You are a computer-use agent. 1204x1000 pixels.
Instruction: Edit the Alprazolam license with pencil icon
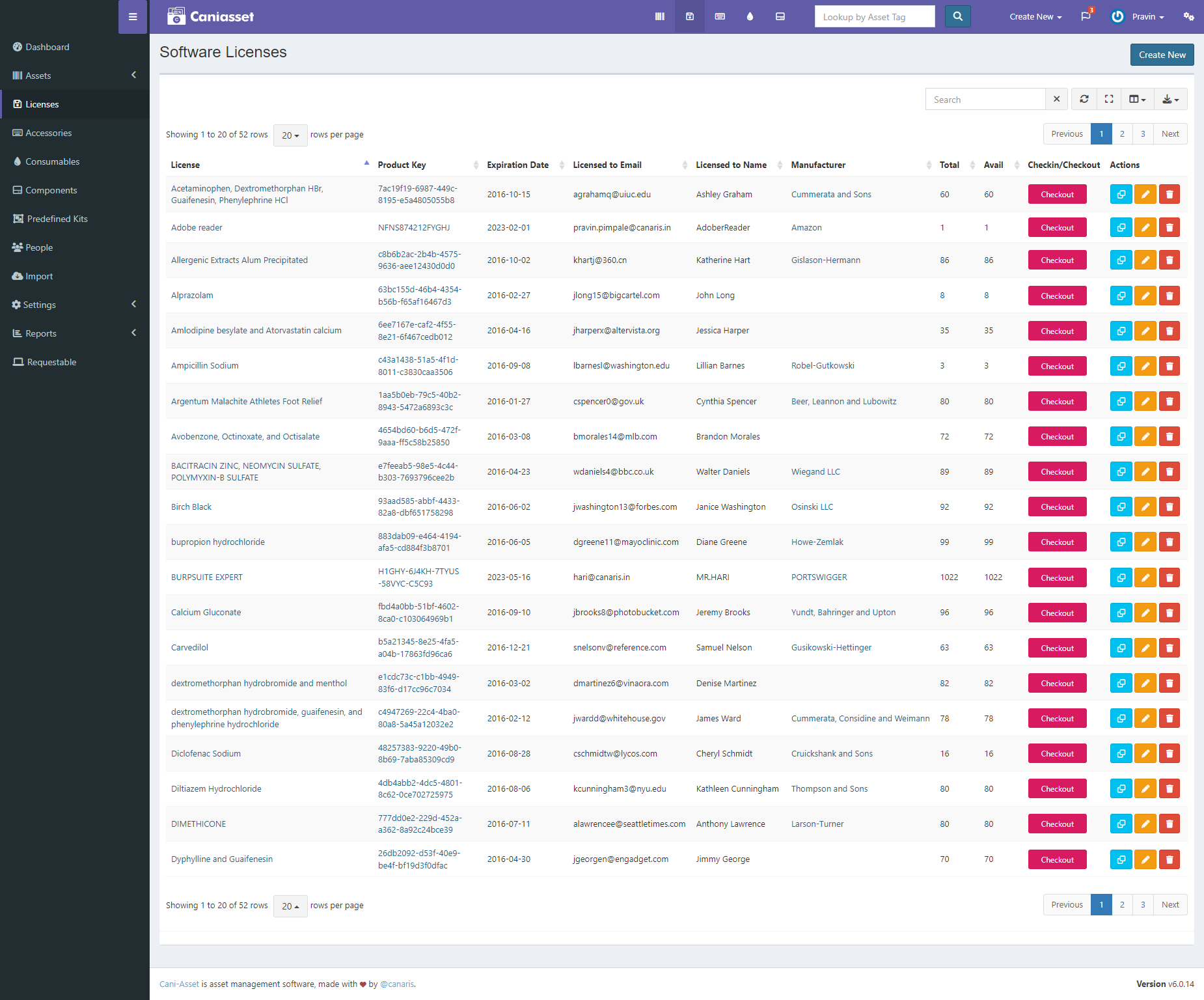[x=1145, y=295]
